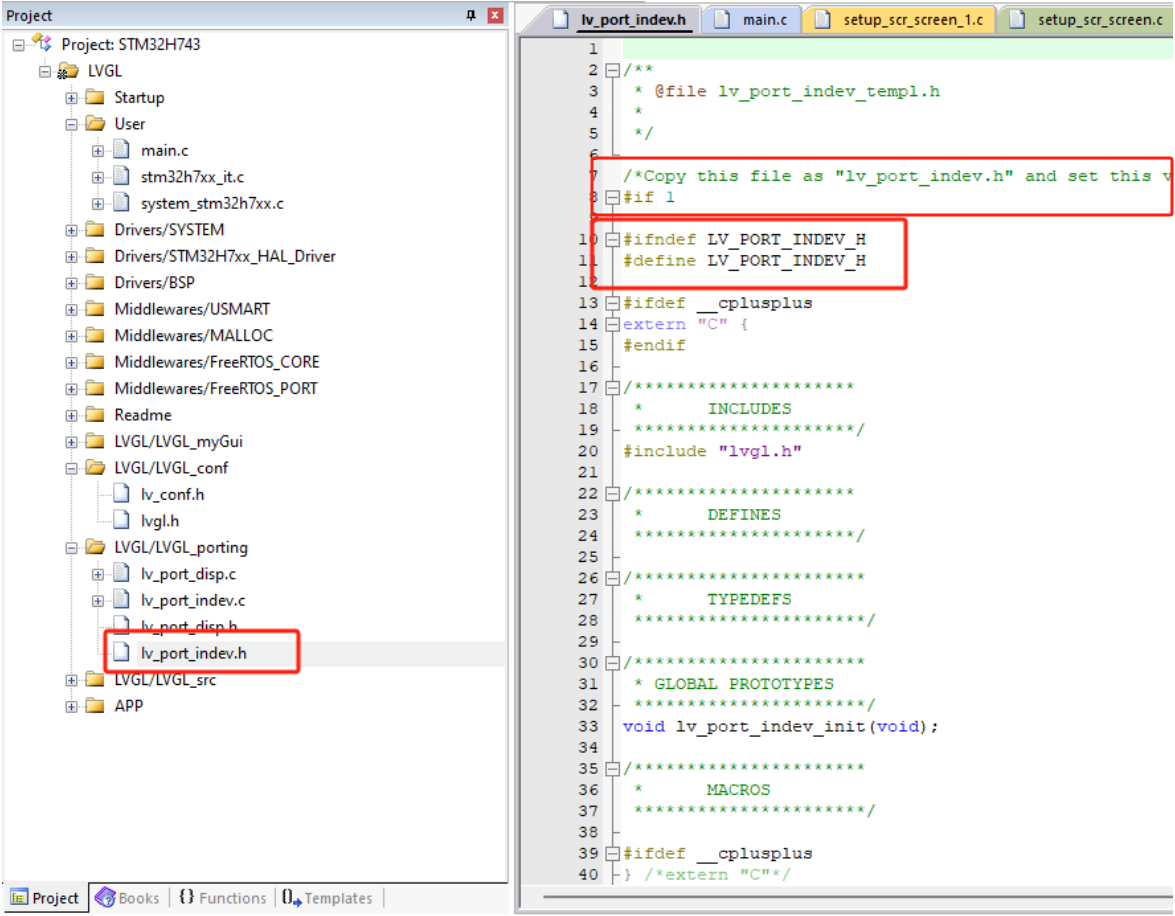Expand stm32h7xx_it.c dependencies

(97, 178)
